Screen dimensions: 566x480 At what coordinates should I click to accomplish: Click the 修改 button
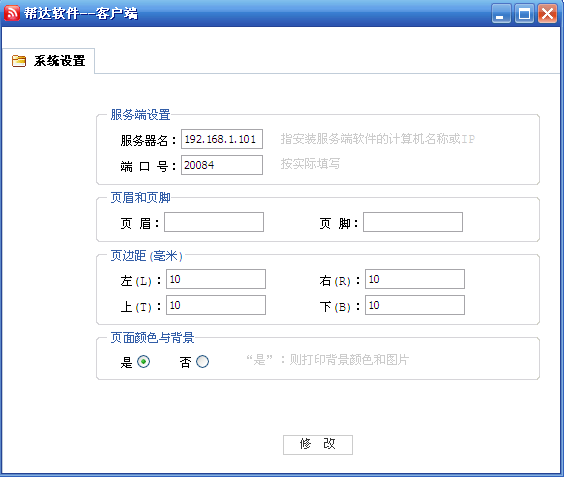[x=318, y=445]
